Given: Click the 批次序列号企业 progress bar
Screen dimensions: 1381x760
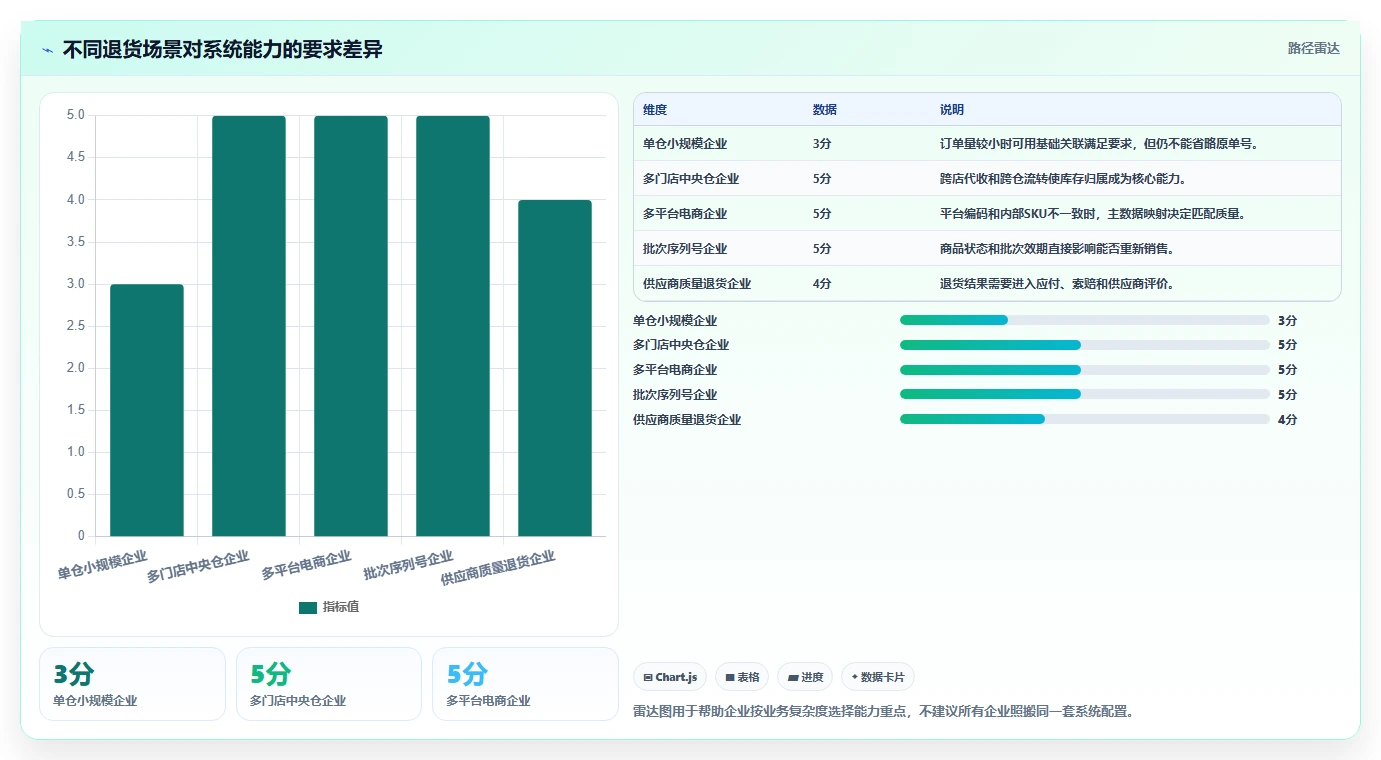Looking at the screenshot, I should [x=1085, y=394].
